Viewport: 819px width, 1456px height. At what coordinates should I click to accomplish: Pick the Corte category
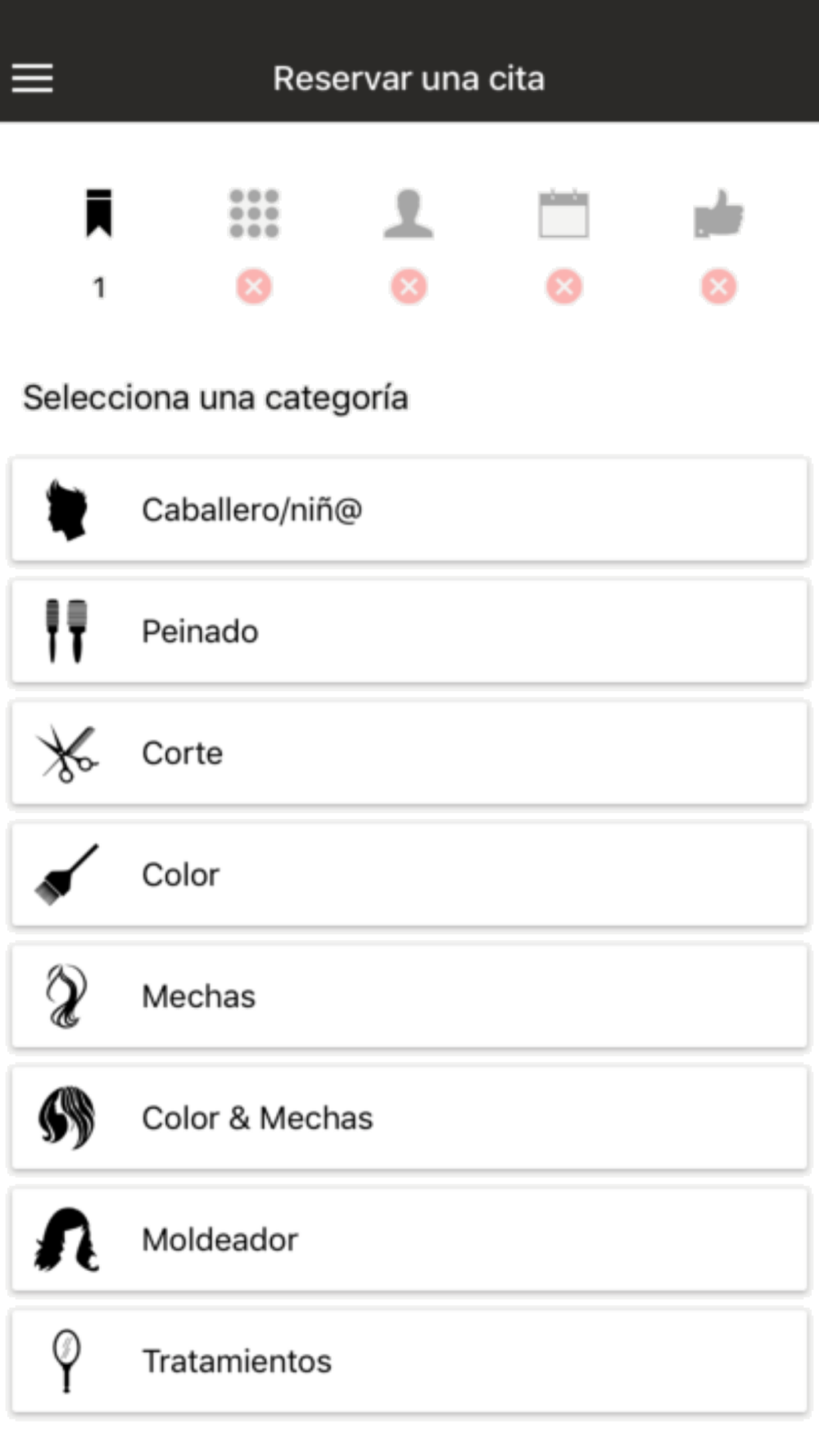409,753
